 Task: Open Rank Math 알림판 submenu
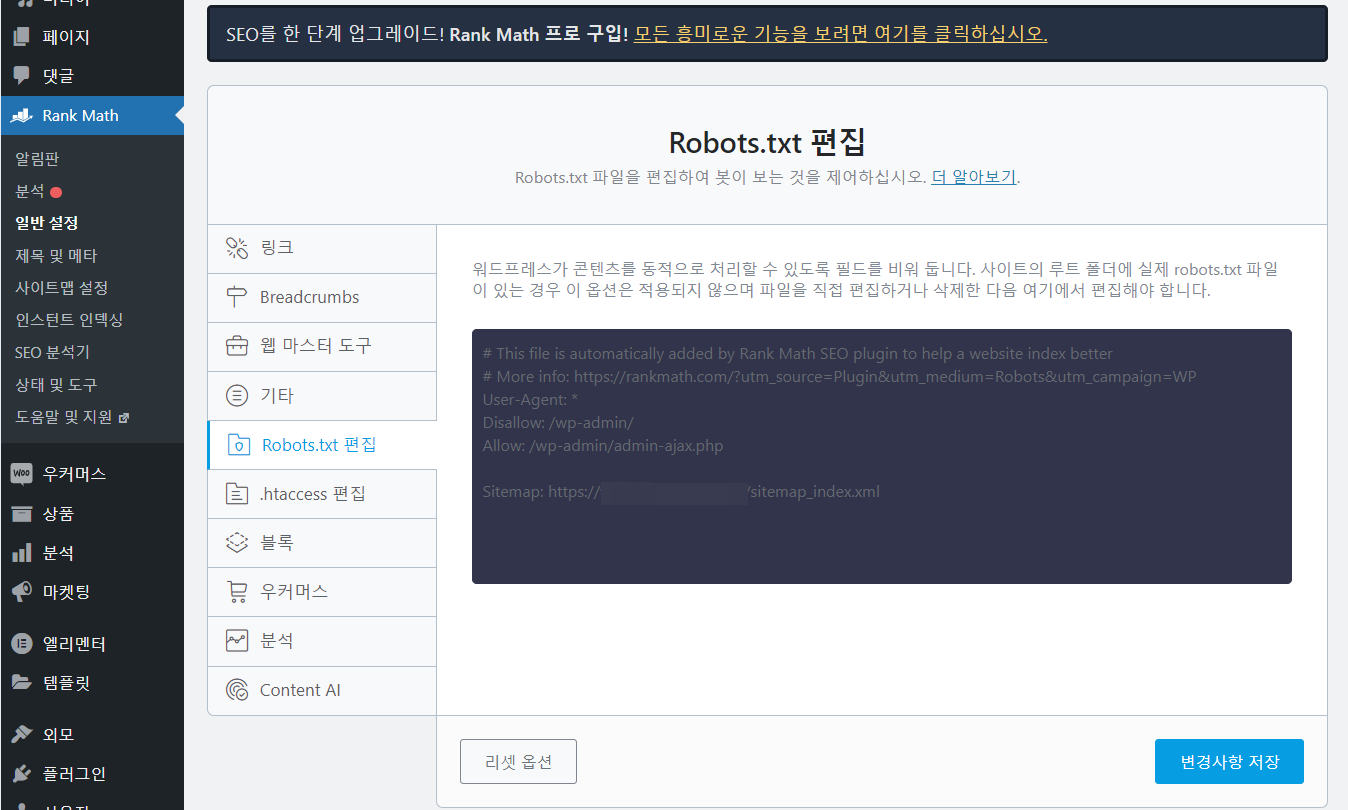38,159
